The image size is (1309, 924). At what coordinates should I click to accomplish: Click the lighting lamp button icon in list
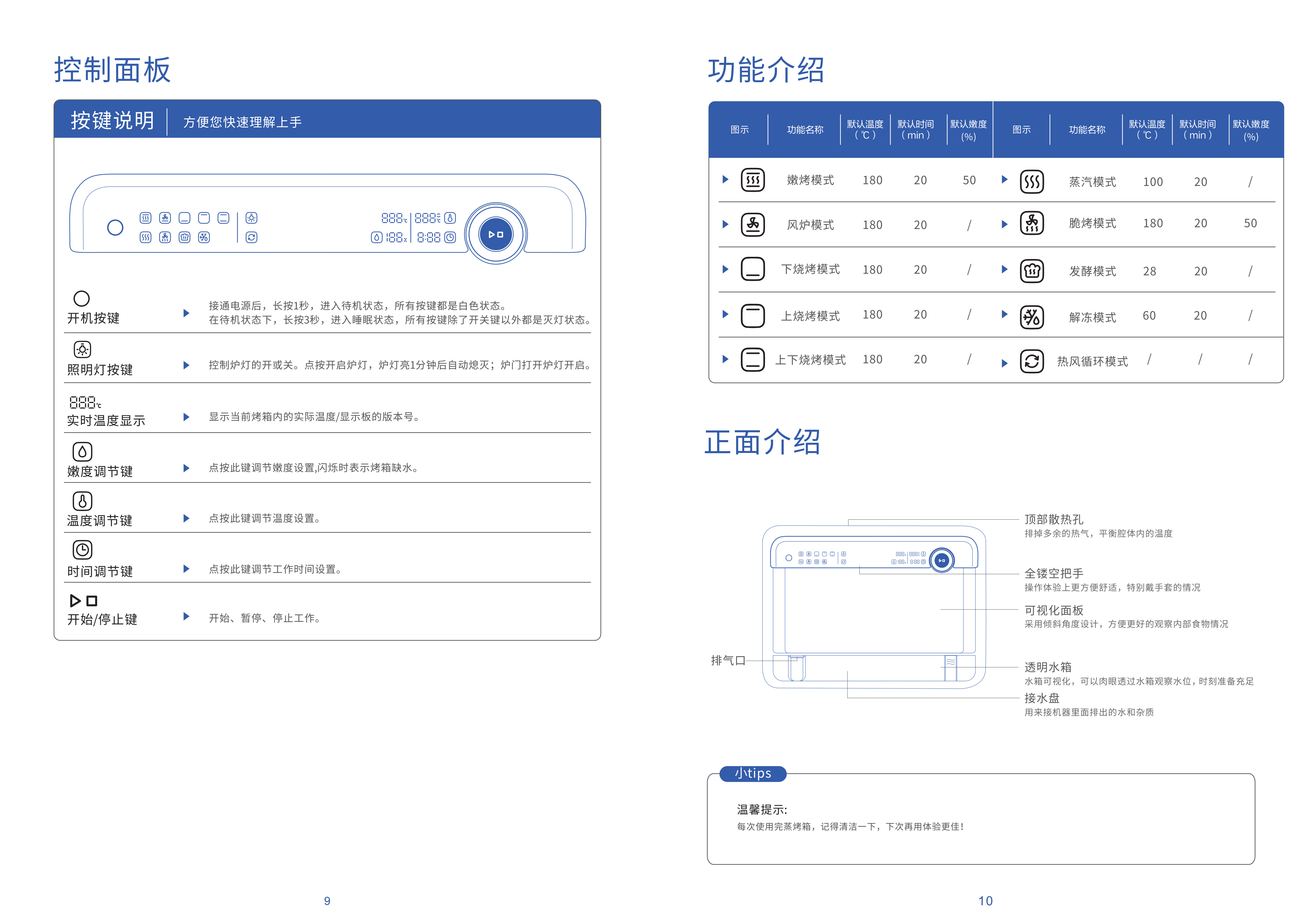click(x=82, y=349)
